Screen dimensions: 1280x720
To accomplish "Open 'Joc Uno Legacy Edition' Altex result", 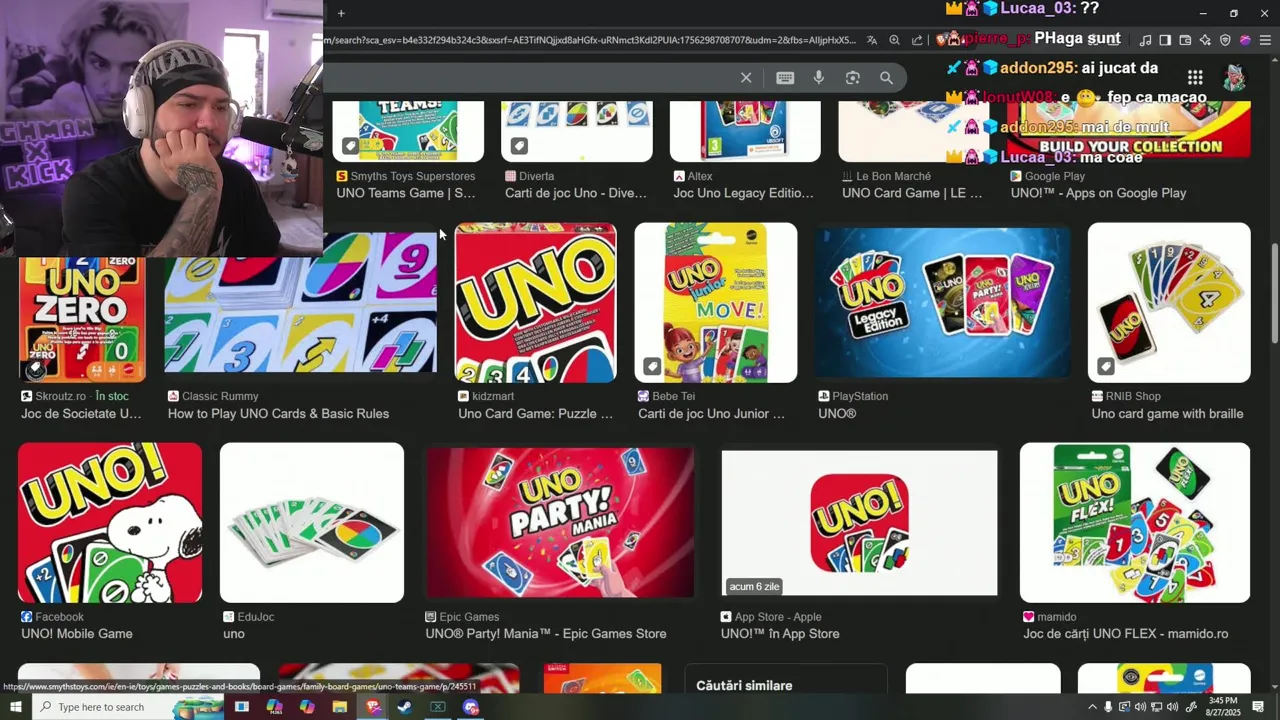I will [743, 193].
